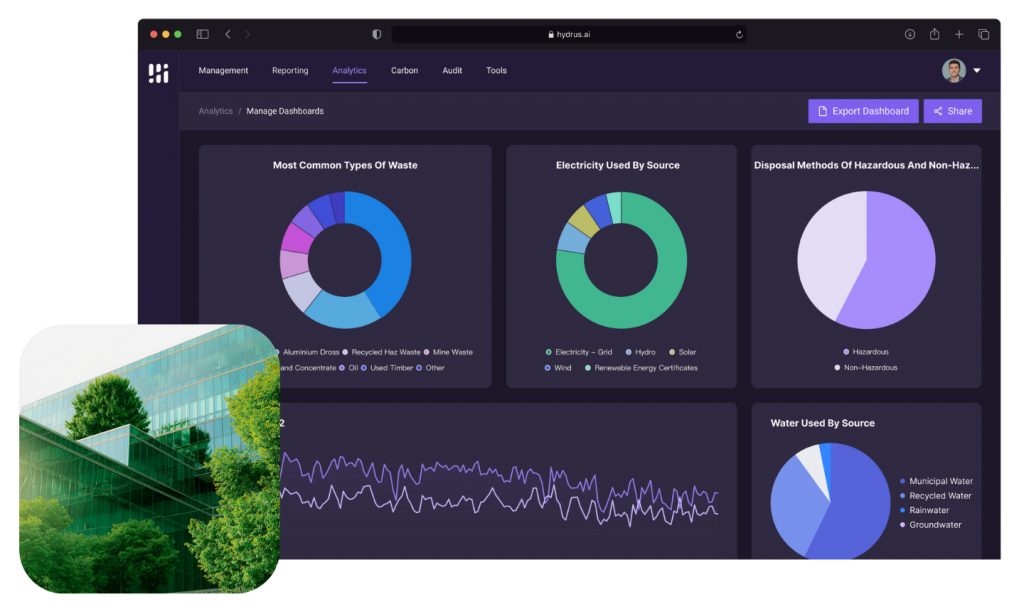This screenshot has width=1024, height=604.
Task: Toggle Renewable Energy Certificates legend item
Action: click(x=641, y=368)
